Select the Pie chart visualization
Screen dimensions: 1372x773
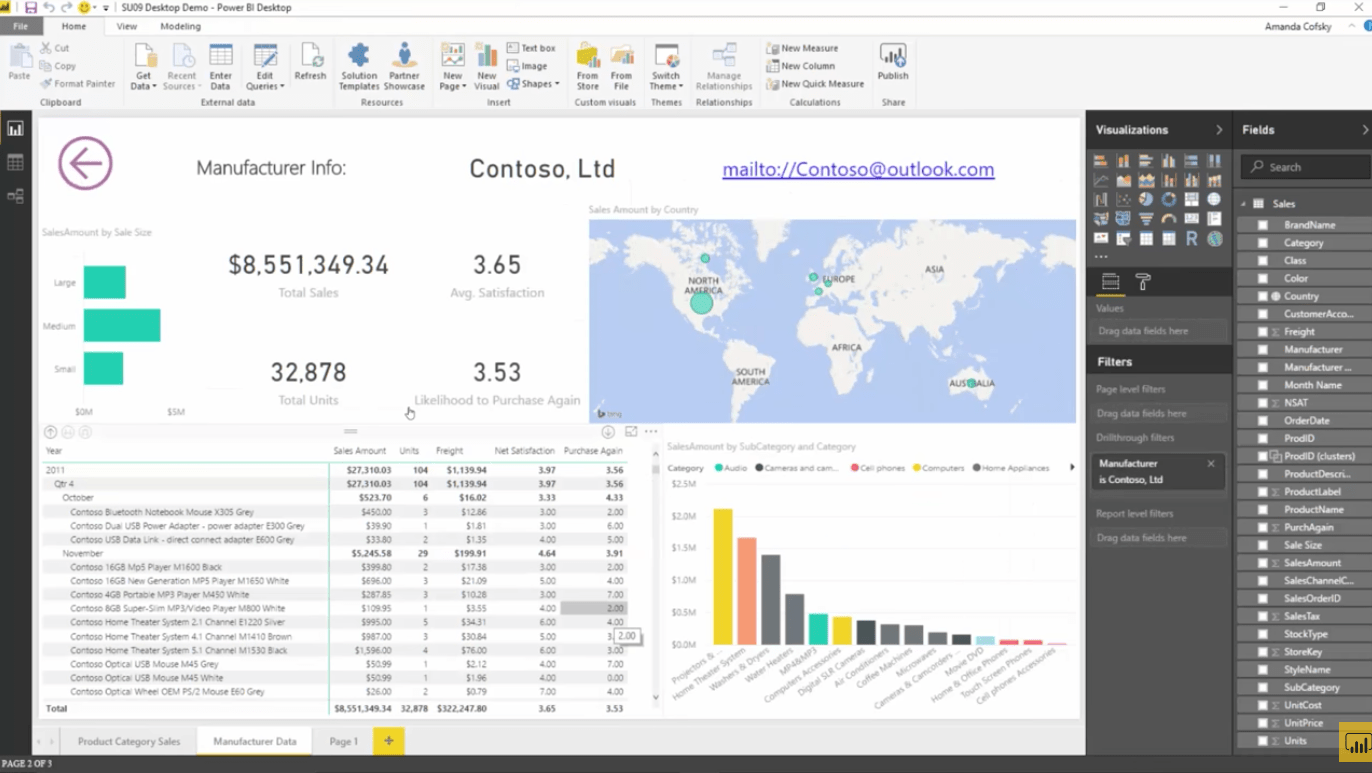(1146, 199)
